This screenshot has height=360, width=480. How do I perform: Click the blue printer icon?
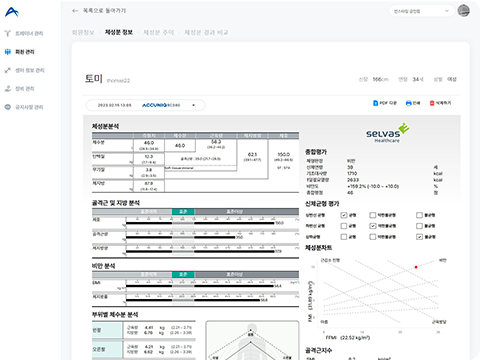pos(408,103)
